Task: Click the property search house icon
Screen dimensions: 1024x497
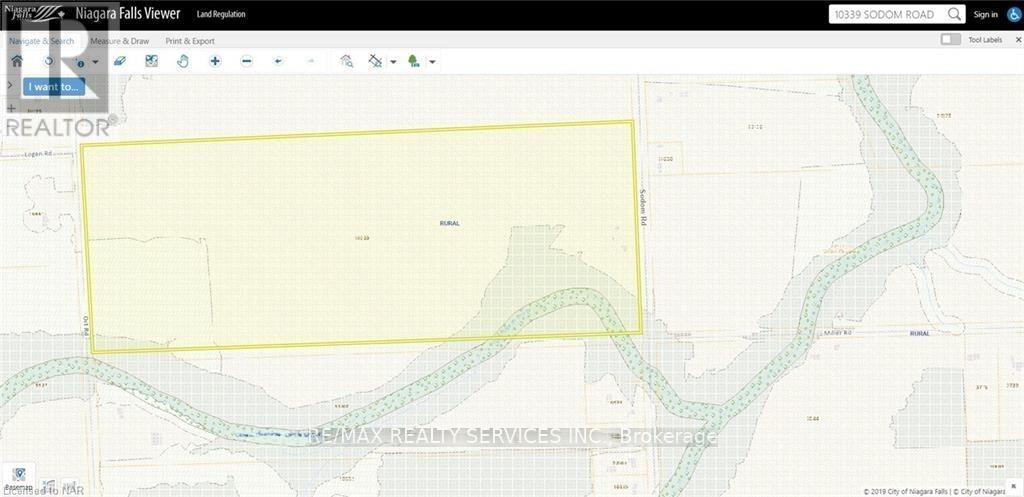Action: 346,61
